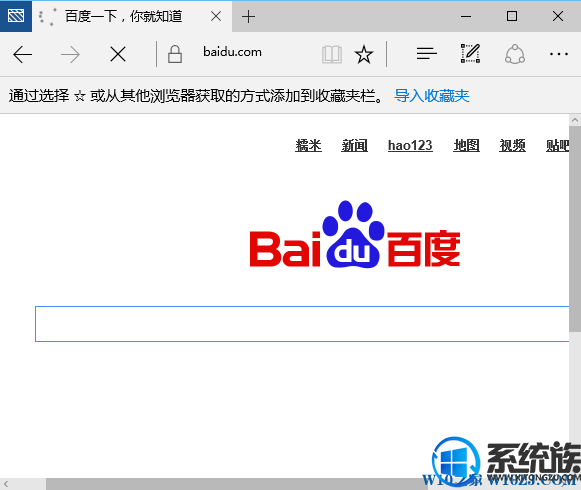The width and height of the screenshot is (581, 490).
Task: Make a web note with pen icon
Action: click(x=471, y=53)
